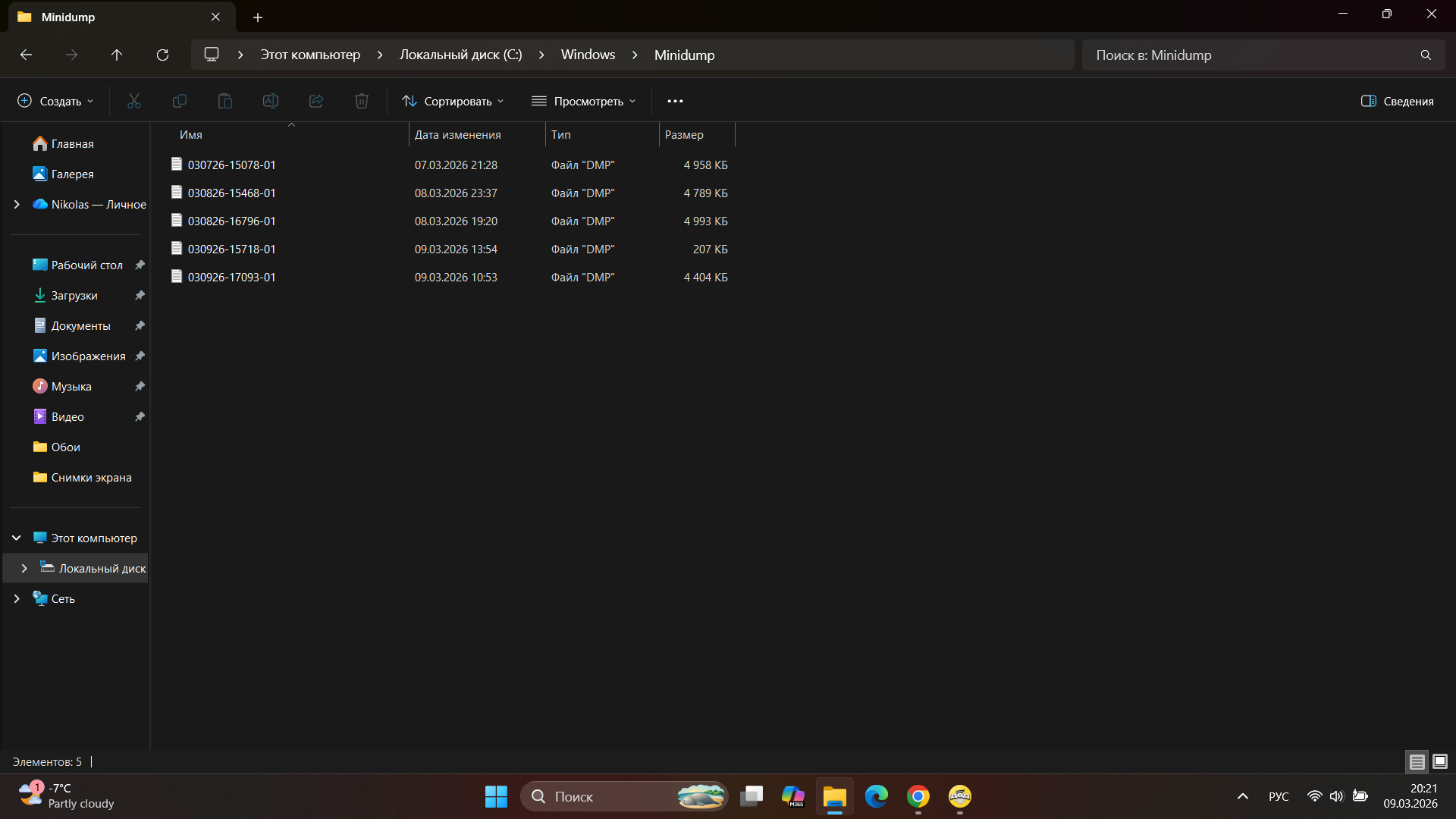Collapse Этот компьютер tree node
1456x819 pixels.
click(x=17, y=538)
